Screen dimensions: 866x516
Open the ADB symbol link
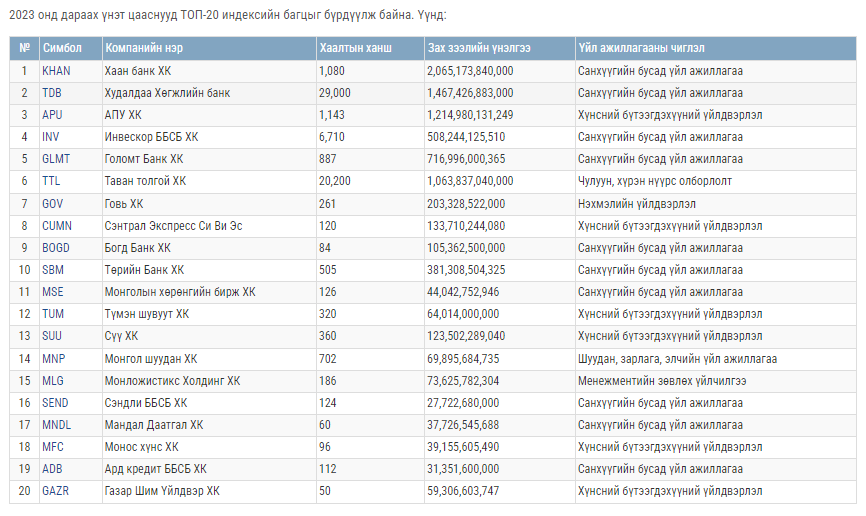pyautogui.click(x=52, y=470)
